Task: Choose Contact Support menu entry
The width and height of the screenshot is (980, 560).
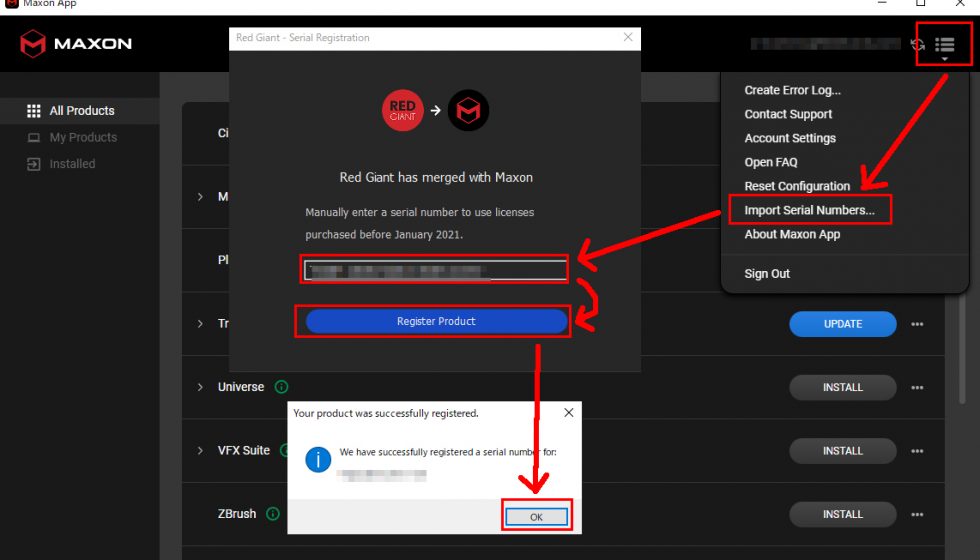Action: (x=788, y=114)
